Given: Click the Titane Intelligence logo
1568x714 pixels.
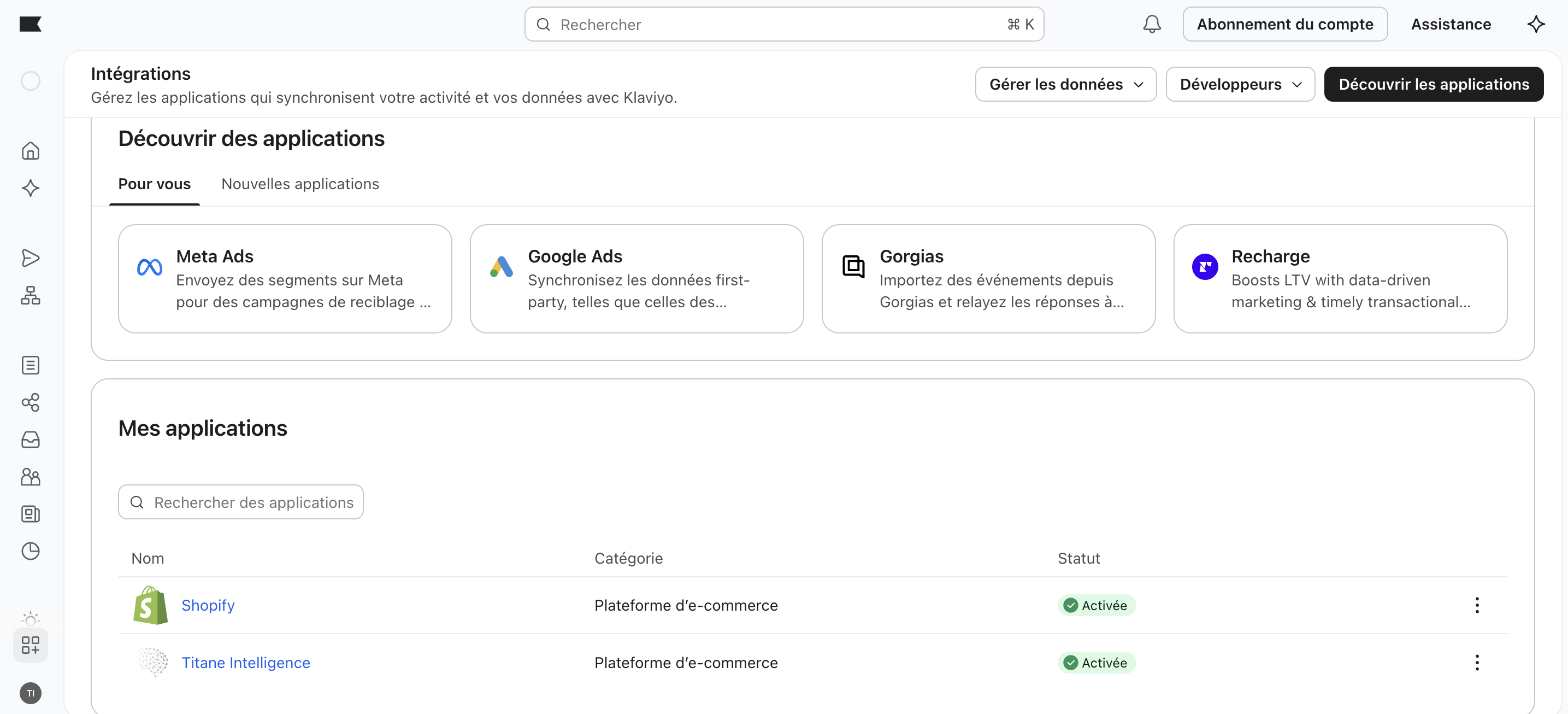Looking at the screenshot, I should [151, 662].
